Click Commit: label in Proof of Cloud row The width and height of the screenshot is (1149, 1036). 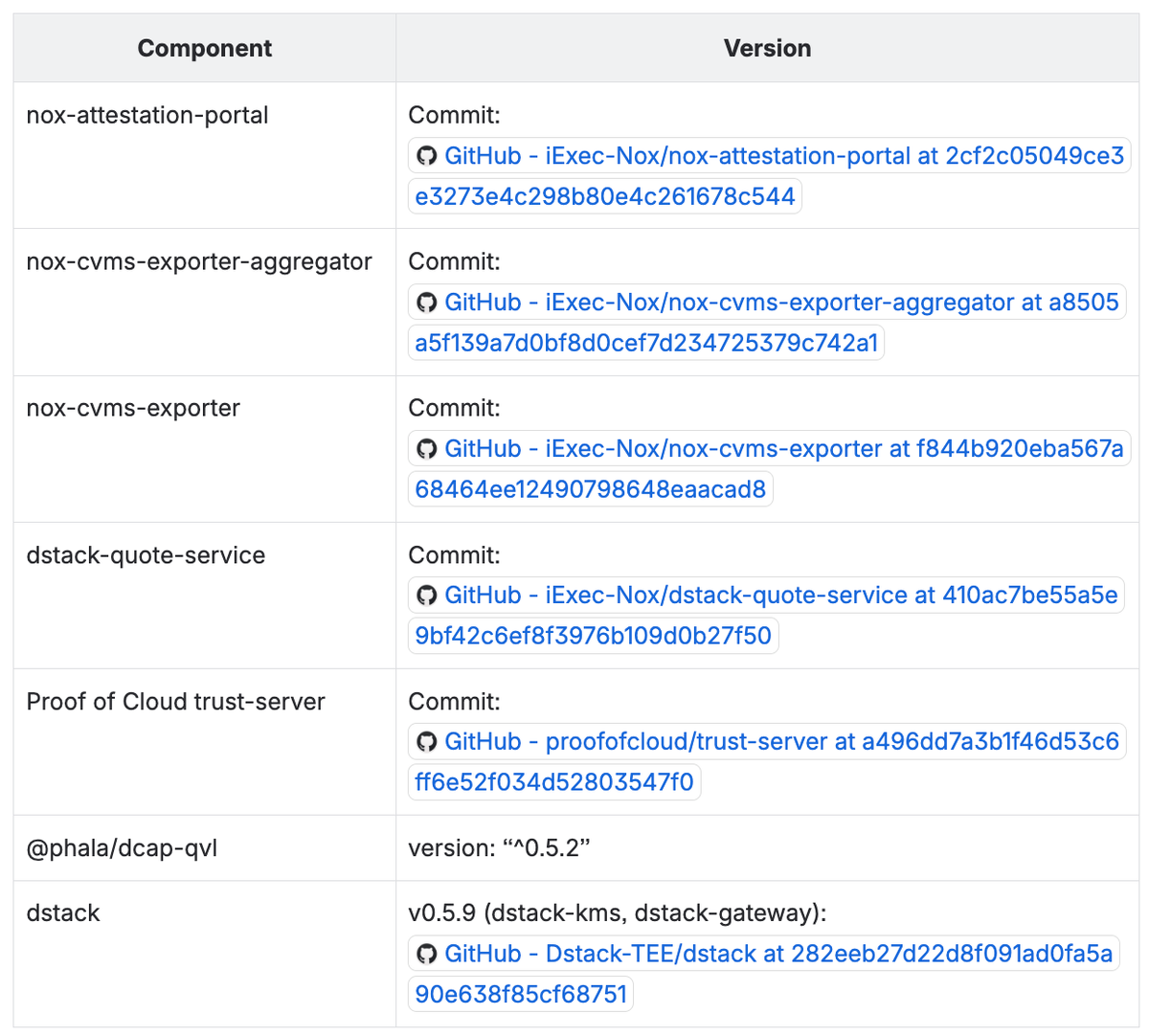(455, 702)
